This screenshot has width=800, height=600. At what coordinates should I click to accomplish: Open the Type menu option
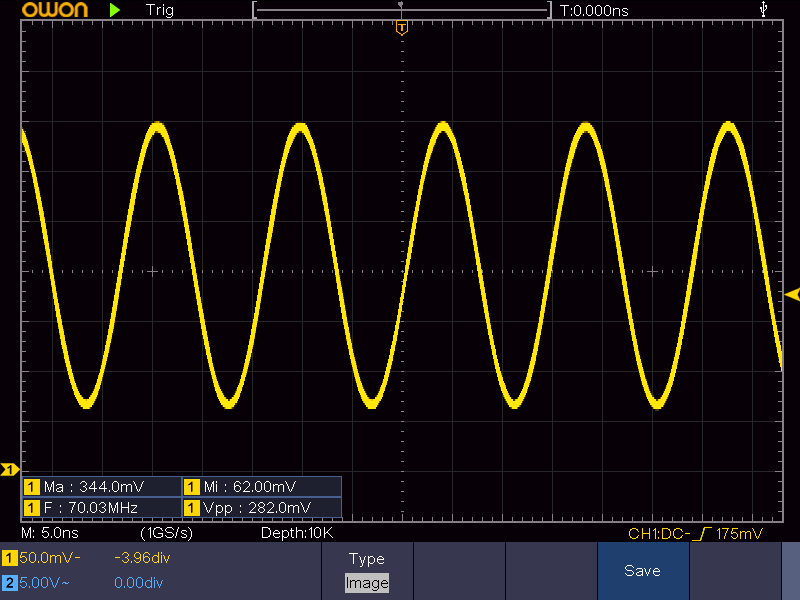tap(367, 559)
